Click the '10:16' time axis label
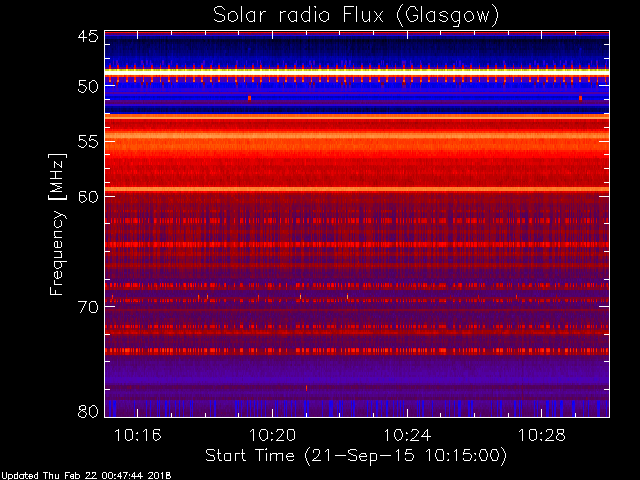Image resolution: width=640 pixels, height=480 pixels. (x=138, y=435)
